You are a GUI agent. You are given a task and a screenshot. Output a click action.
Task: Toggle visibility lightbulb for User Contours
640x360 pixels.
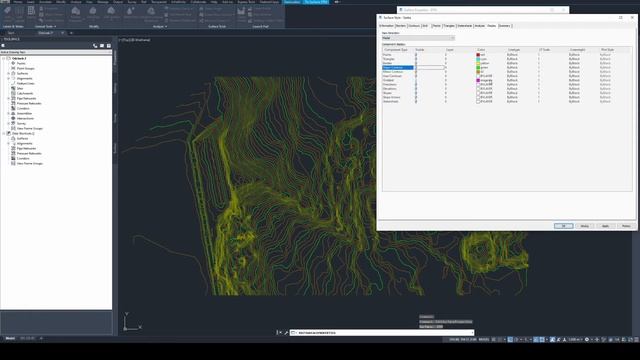pos(416,76)
